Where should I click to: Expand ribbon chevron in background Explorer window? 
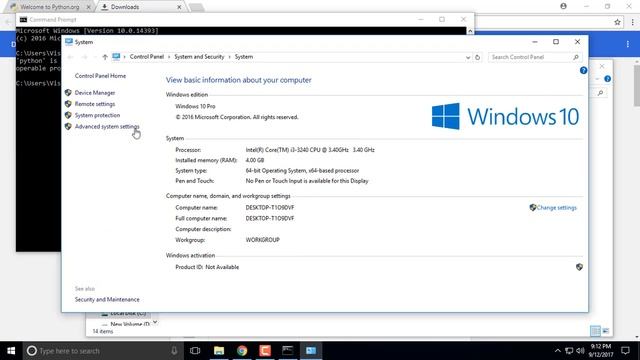coord(598,79)
